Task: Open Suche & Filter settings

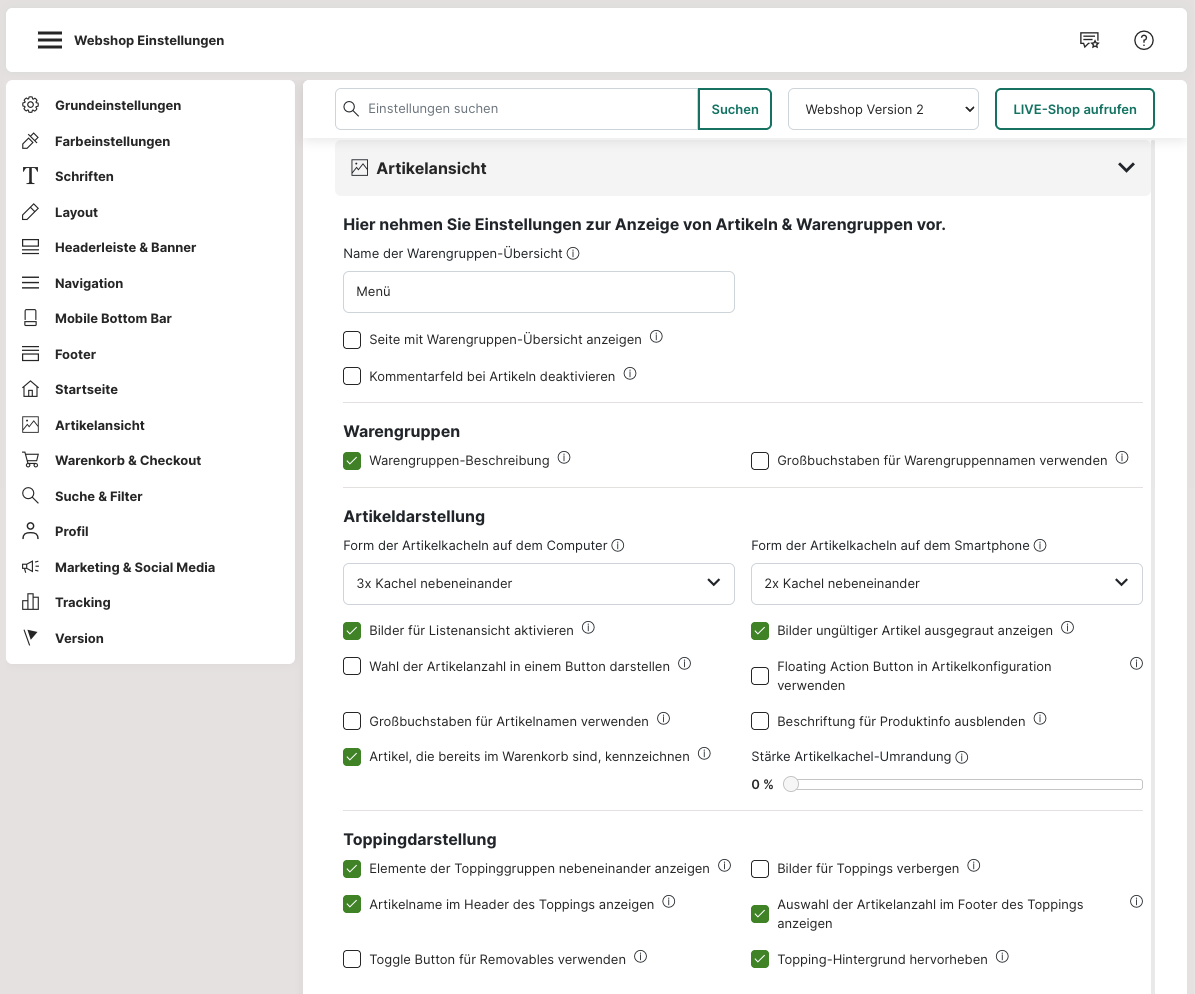Action: [98, 496]
